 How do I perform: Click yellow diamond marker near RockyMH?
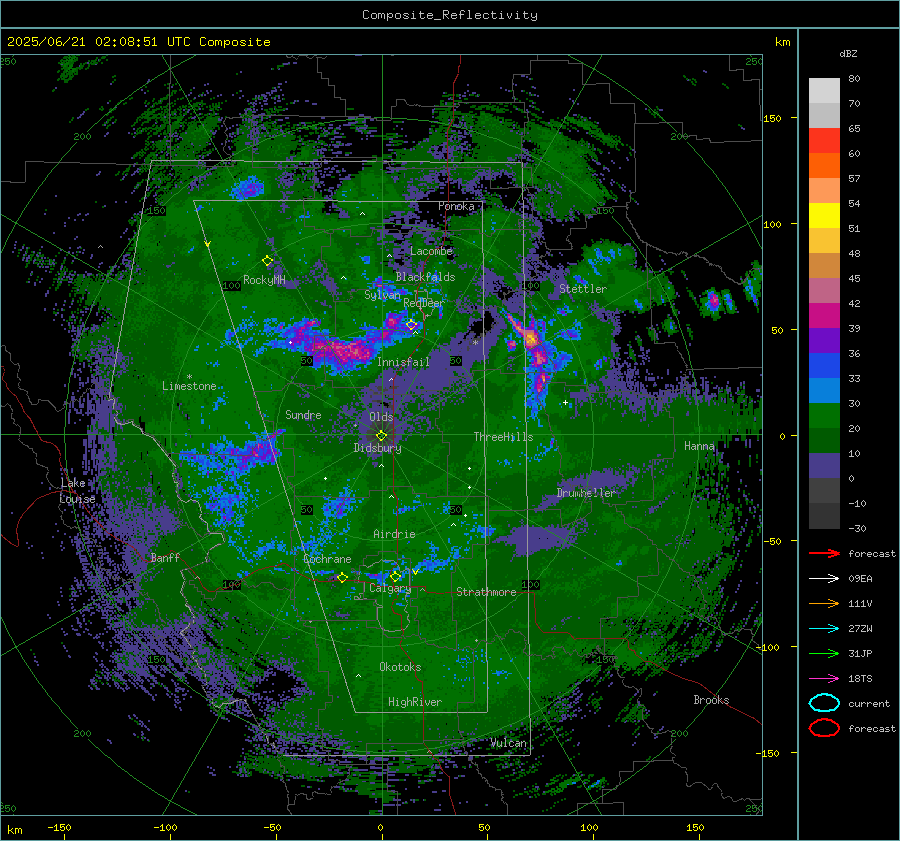pos(267,261)
